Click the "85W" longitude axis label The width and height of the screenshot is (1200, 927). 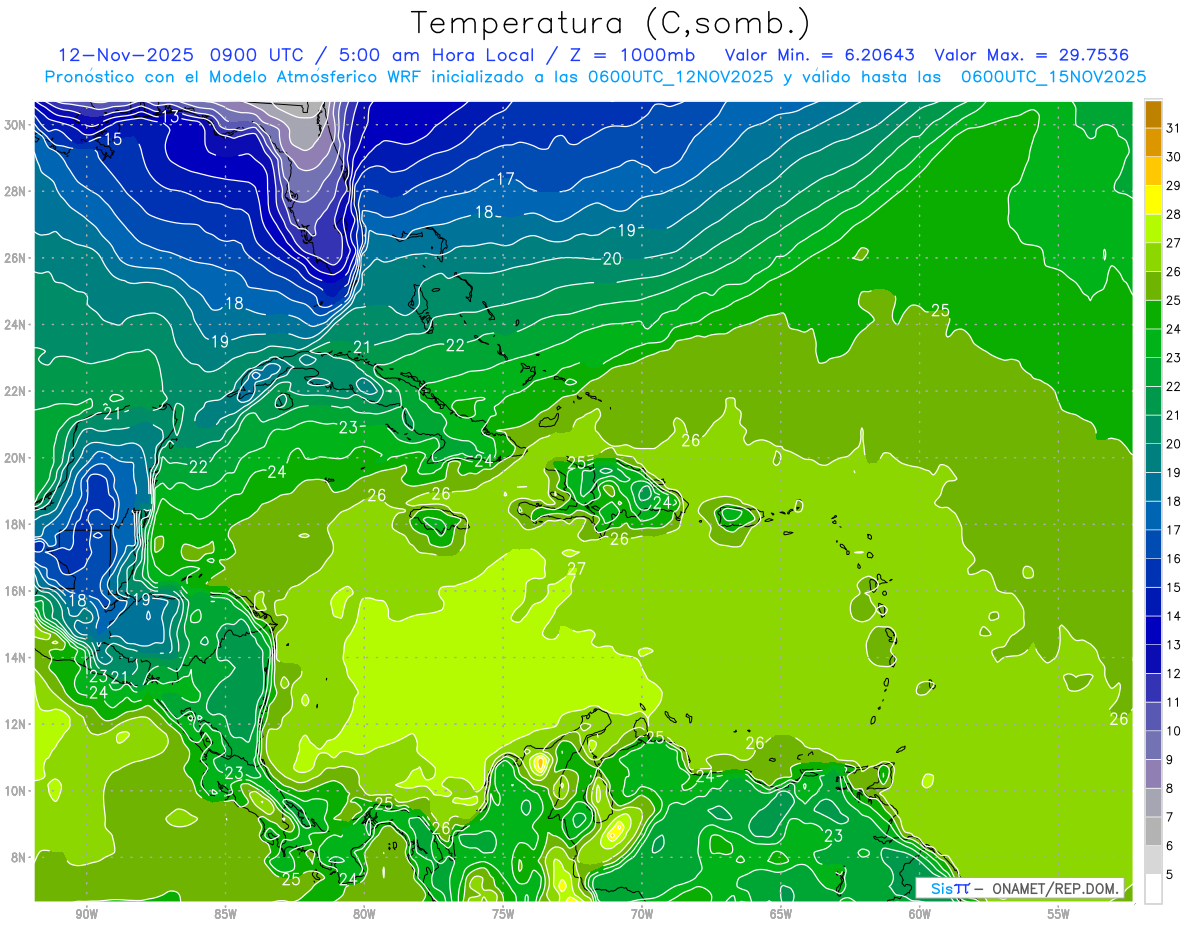[x=226, y=913]
